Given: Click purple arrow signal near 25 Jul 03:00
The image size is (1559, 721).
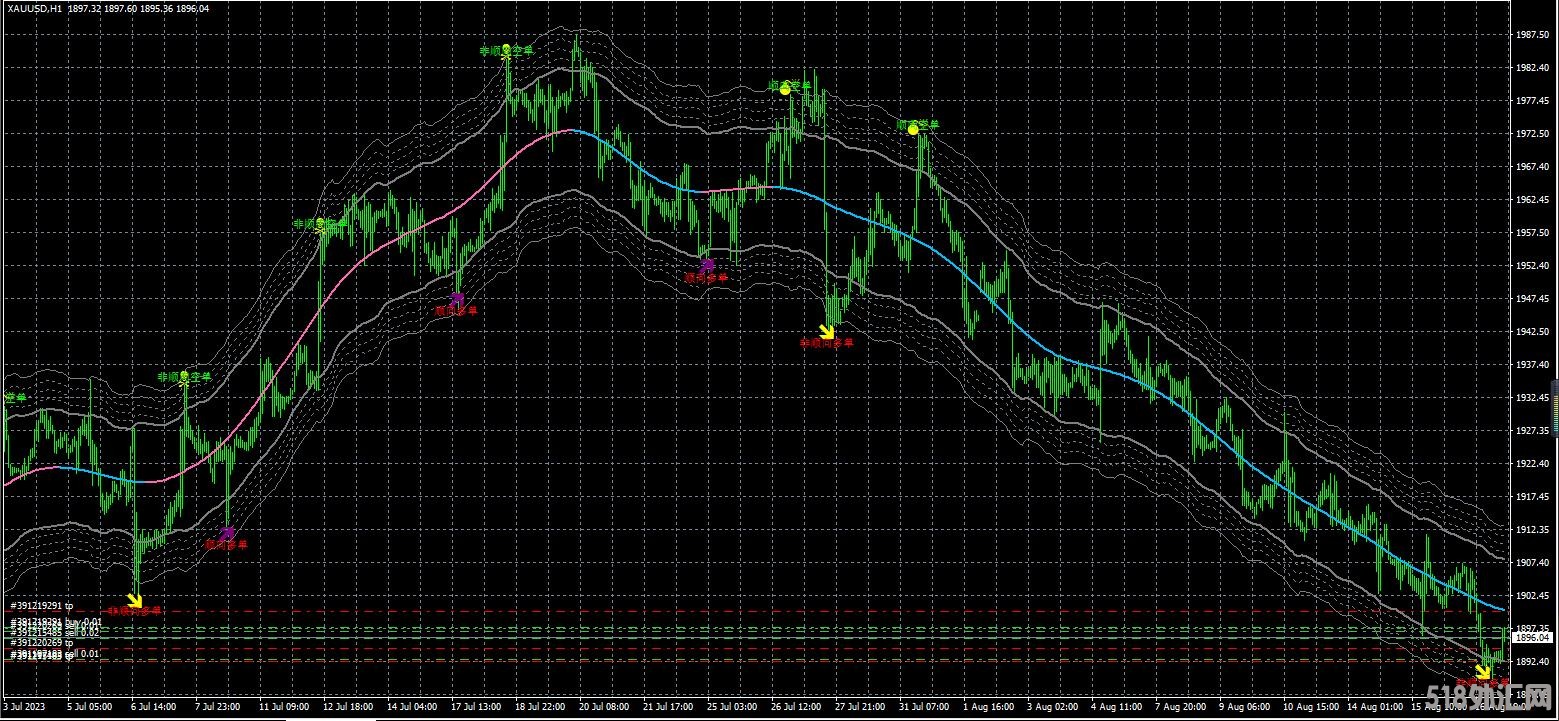Looking at the screenshot, I should (707, 265).
